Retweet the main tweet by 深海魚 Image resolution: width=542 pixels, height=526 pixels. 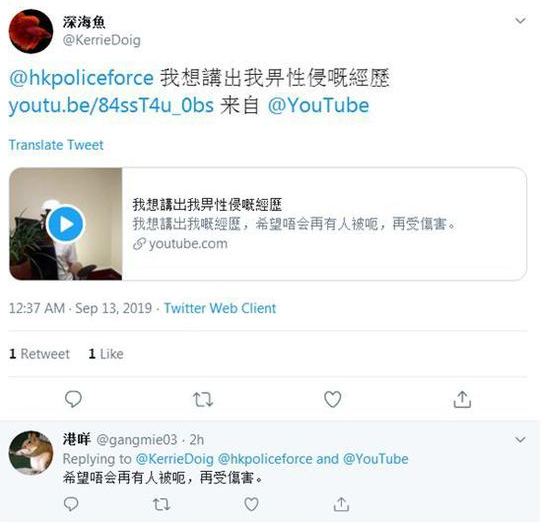click(203, 400)
